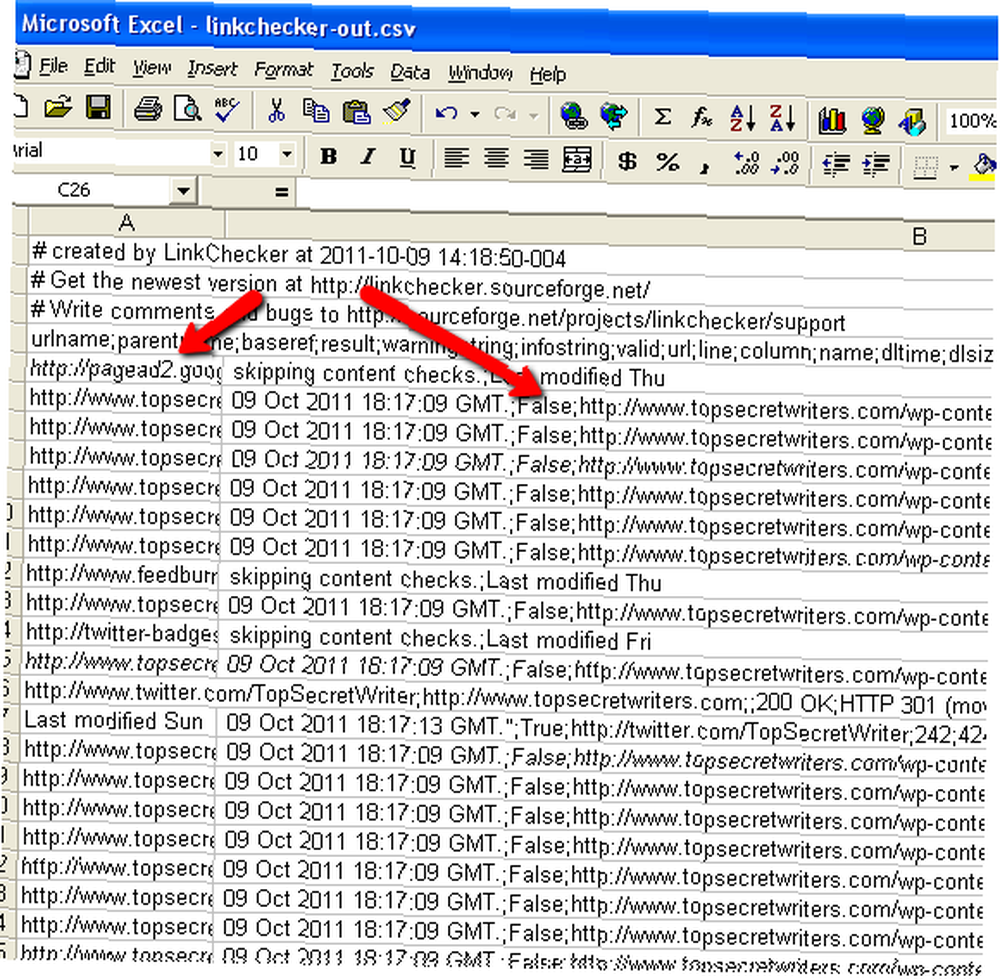This screenshot has width=1000, height=979.
Task: Redo the last undone action
Action: click(504, 115)
